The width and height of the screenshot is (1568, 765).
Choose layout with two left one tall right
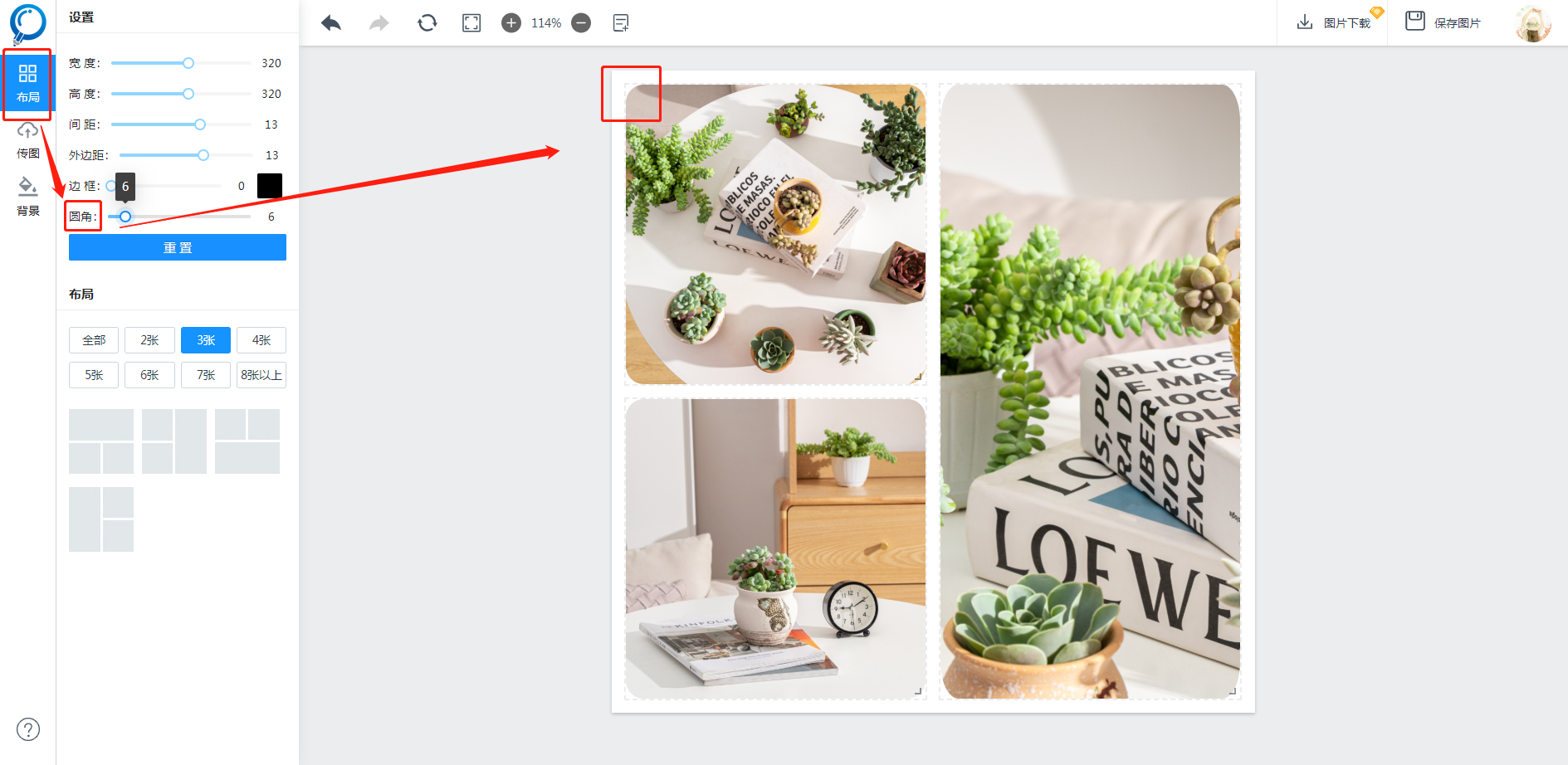[x=174, y=441]
